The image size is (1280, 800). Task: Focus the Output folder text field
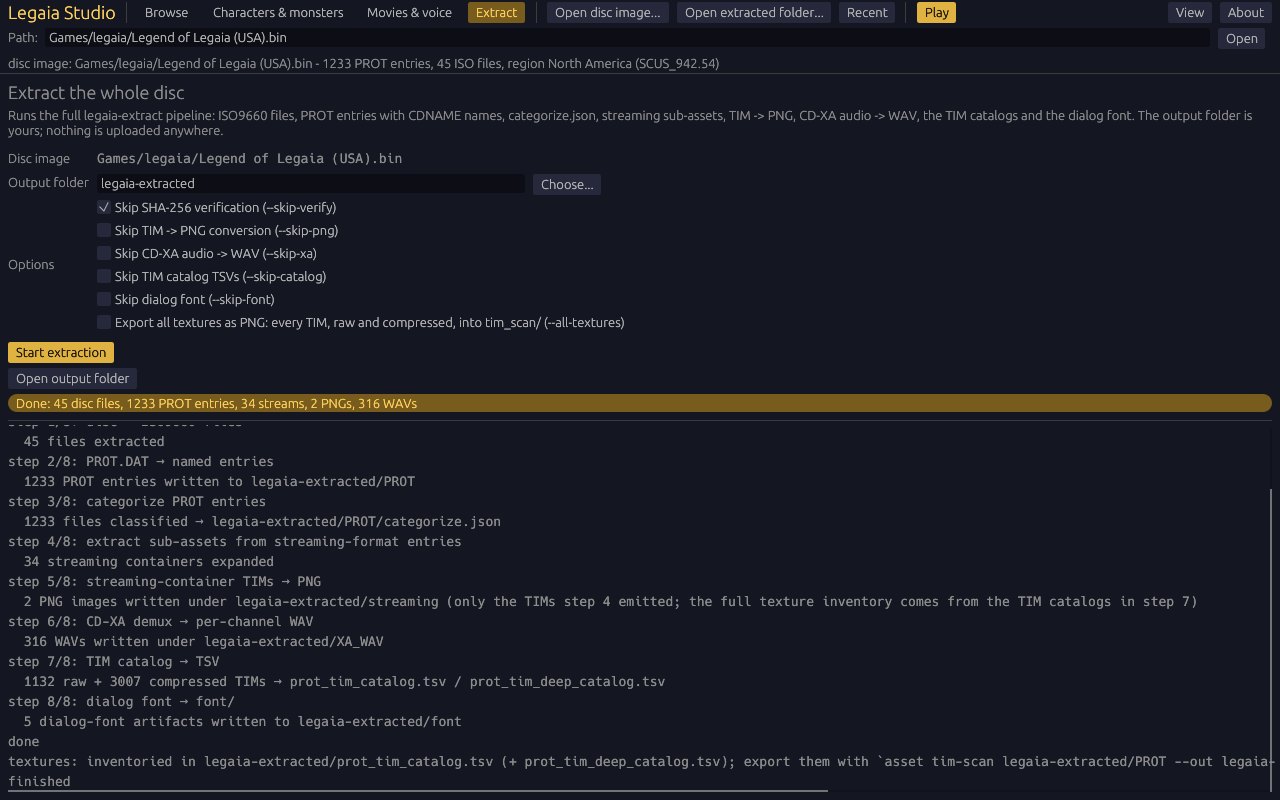point(311,184)
